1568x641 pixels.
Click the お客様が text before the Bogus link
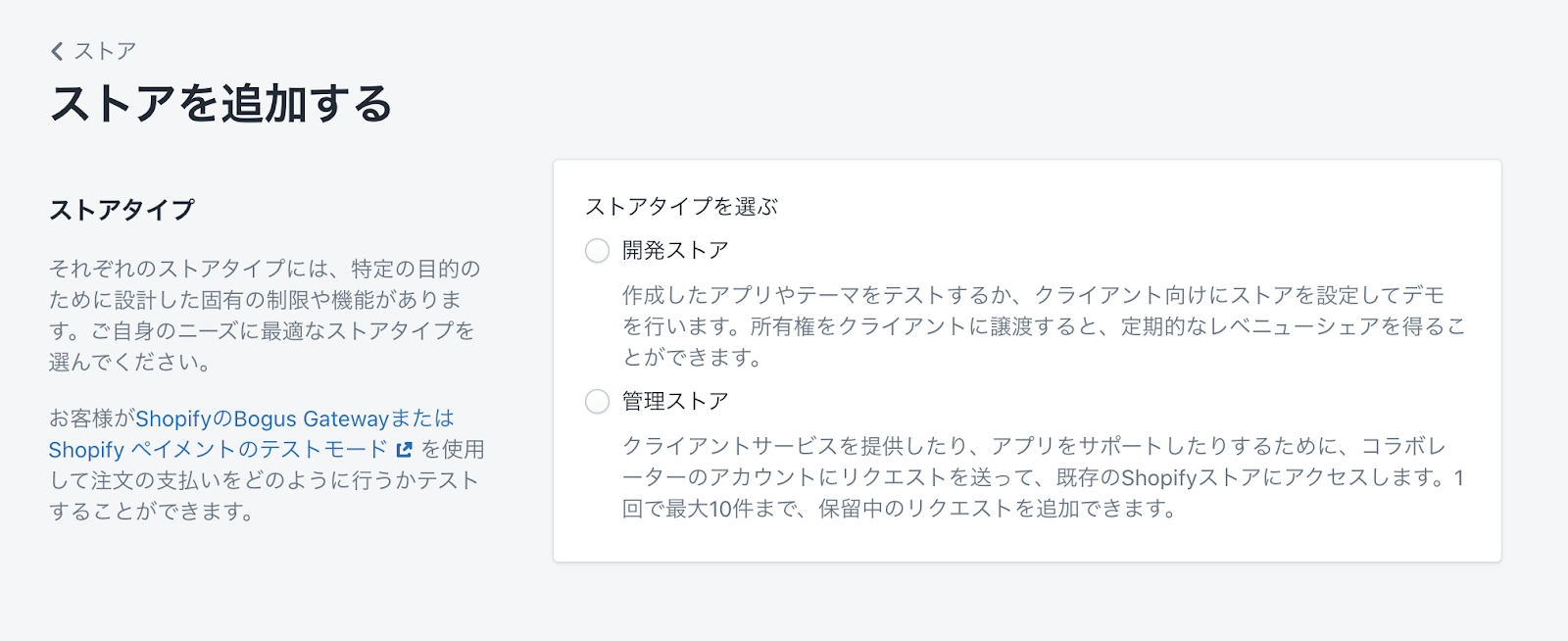91,419
